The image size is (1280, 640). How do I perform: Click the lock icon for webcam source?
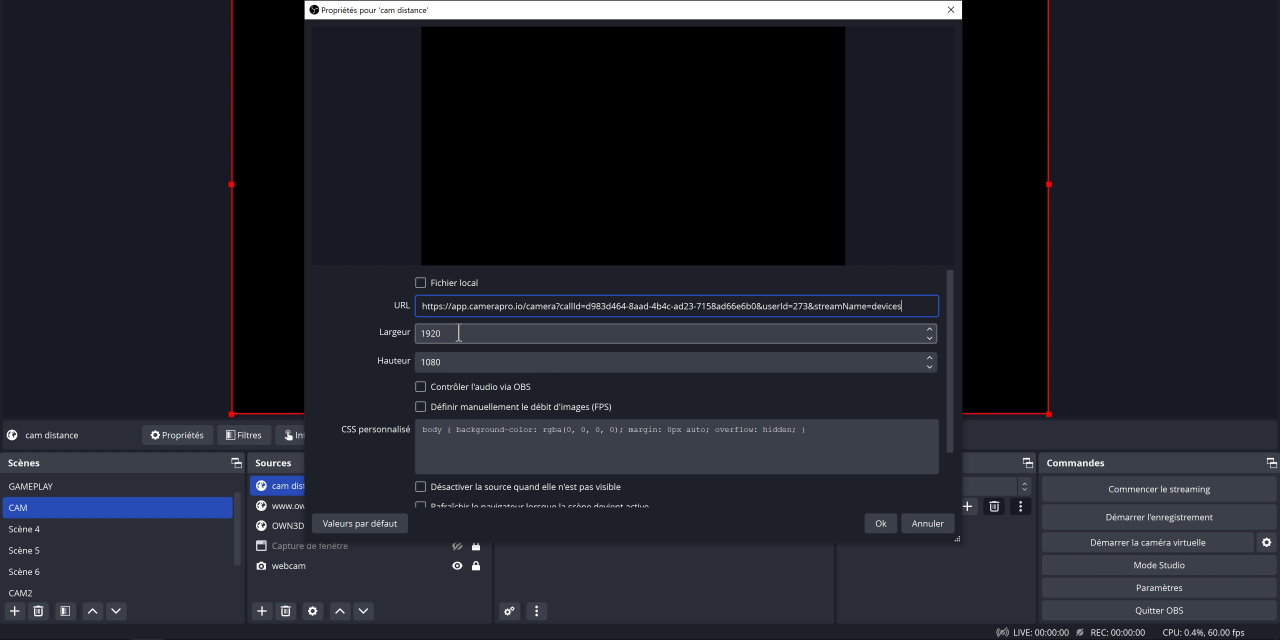tap(476, 566)
